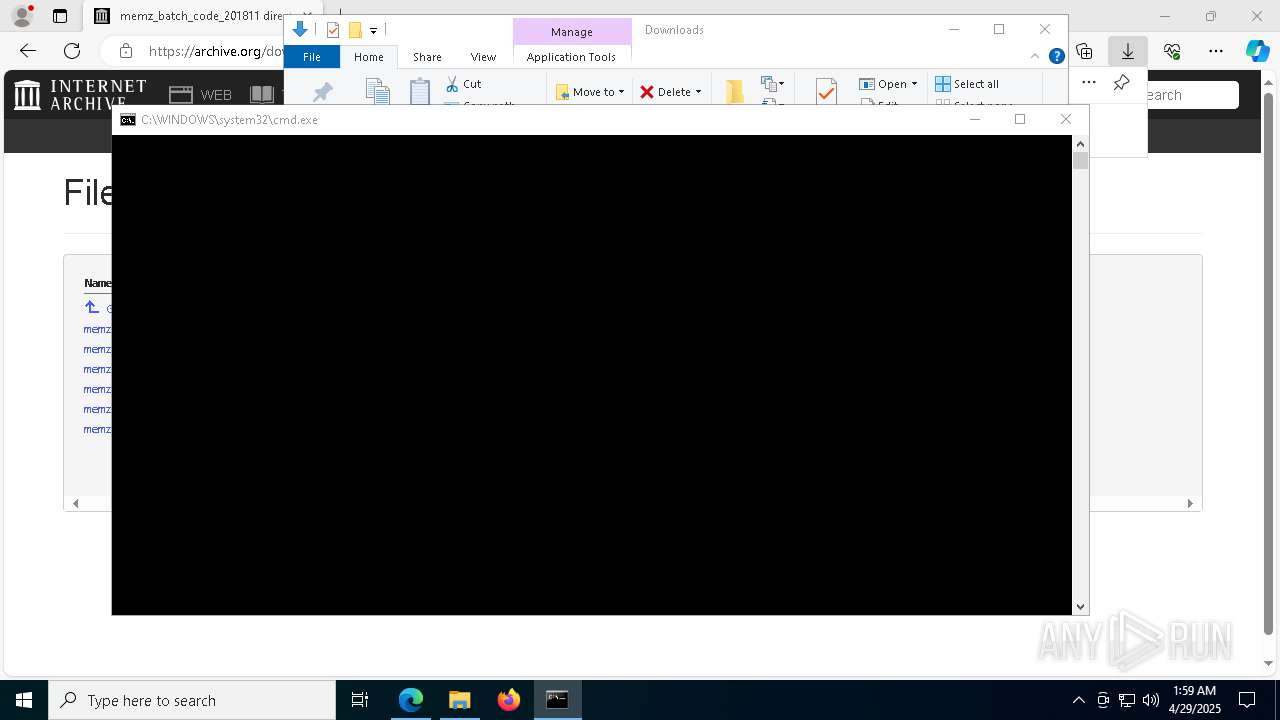
Task: Customize Quick Access Toolbar dropdown arrow
Action: (x=373, y=31)
